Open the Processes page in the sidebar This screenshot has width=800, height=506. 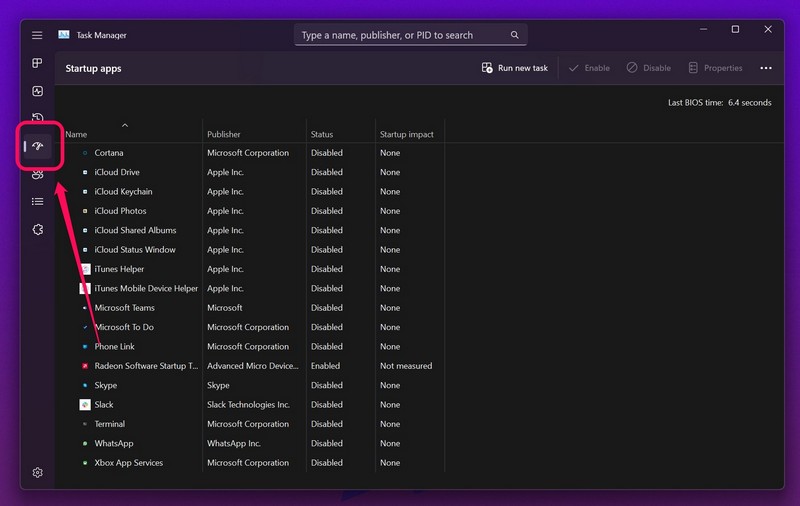click(37, 63)
